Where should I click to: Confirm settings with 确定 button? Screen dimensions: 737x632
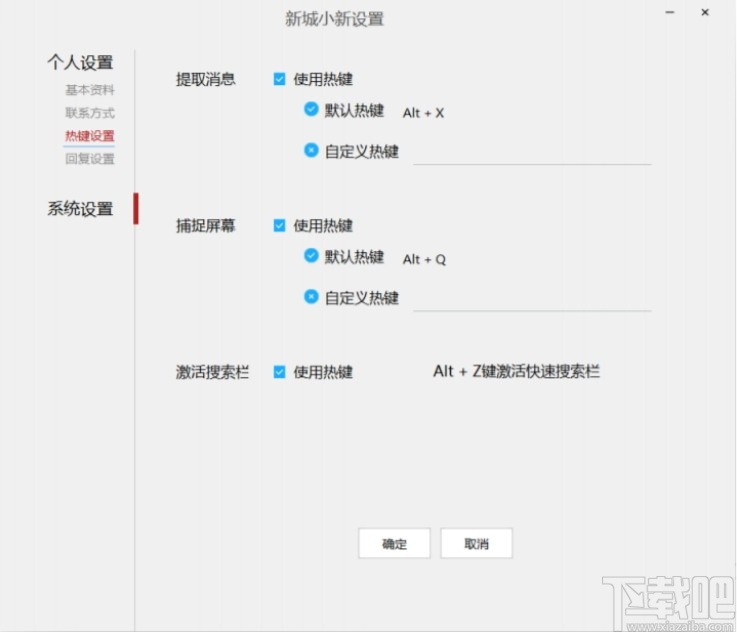[394, 543]
